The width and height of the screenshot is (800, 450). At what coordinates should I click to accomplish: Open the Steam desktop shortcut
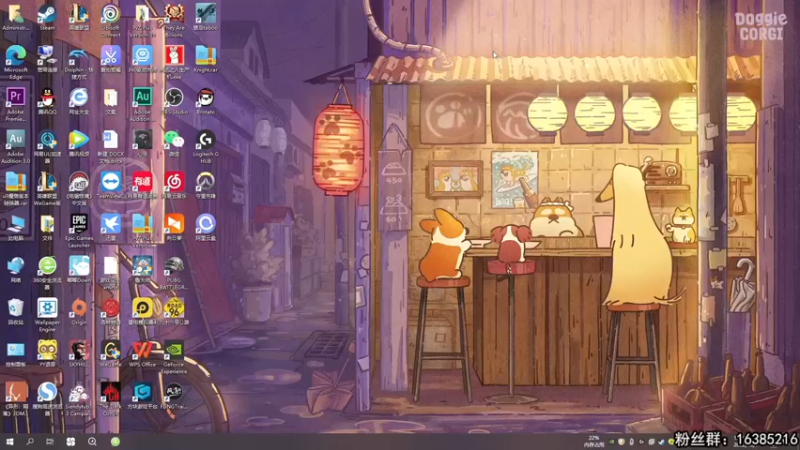47,17
